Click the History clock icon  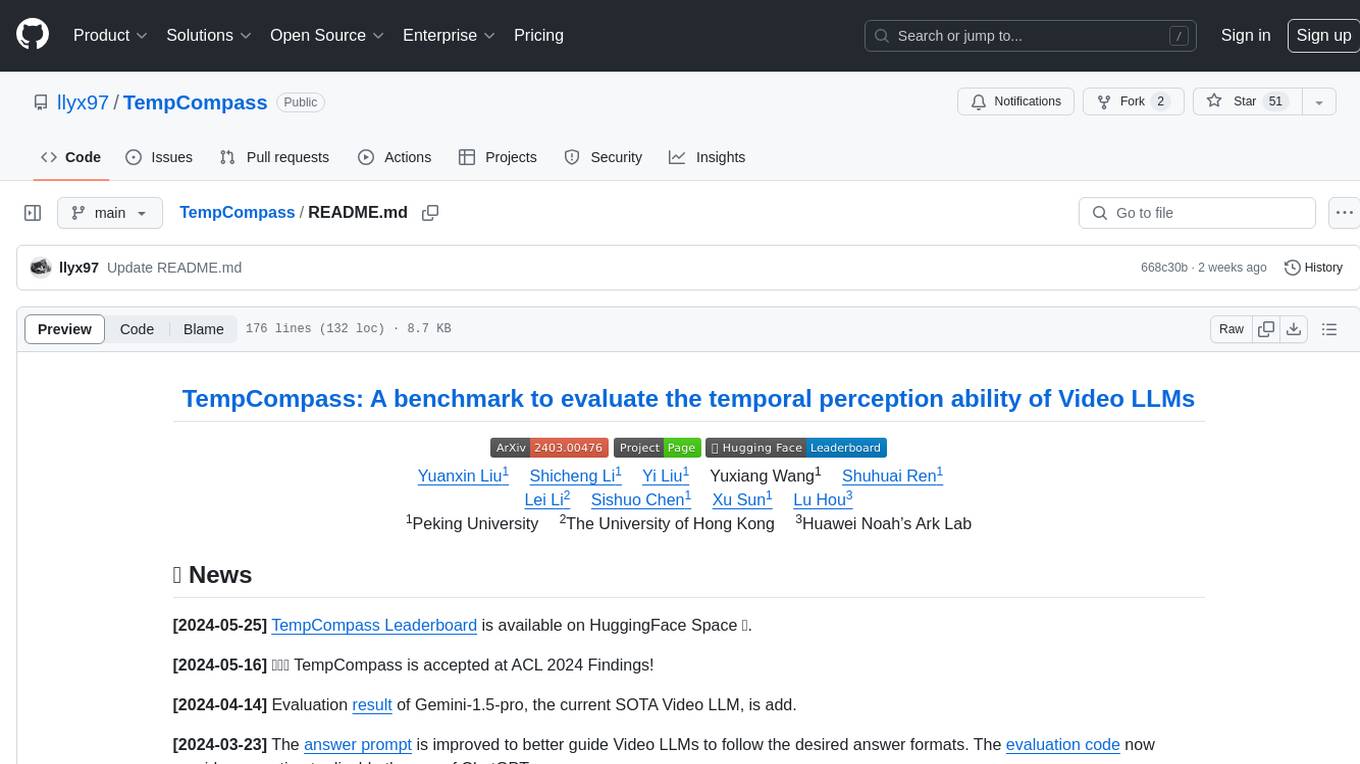(x=1292, y=268)
